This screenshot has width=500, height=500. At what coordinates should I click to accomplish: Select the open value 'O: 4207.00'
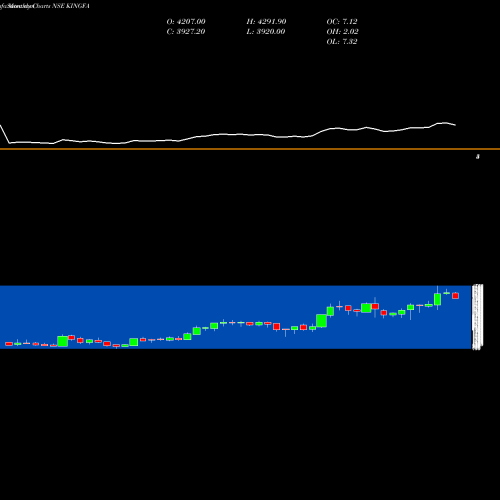pos(186,22)
